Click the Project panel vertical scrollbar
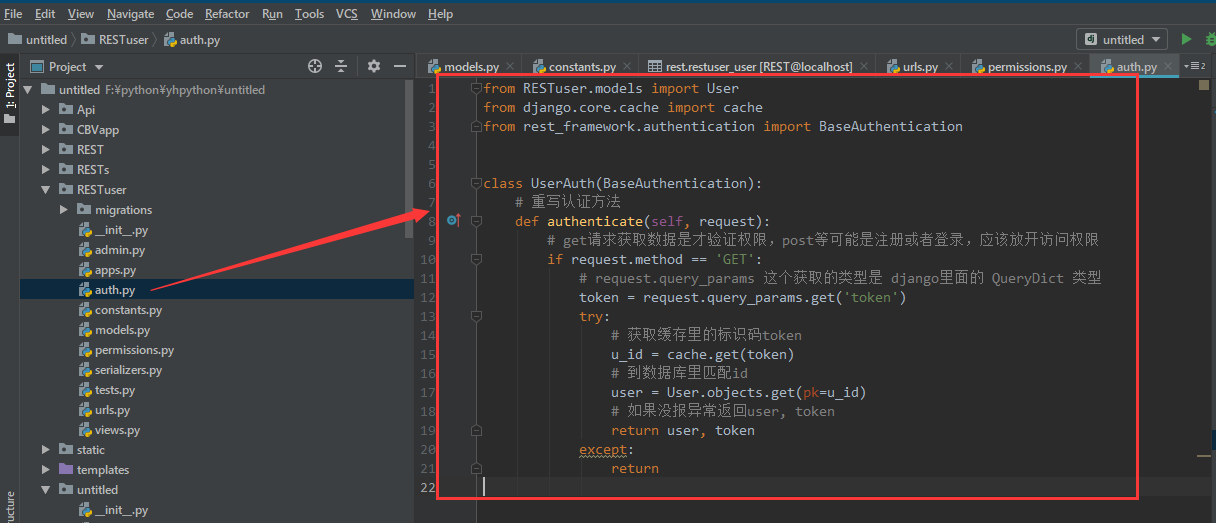 [409, 160]
